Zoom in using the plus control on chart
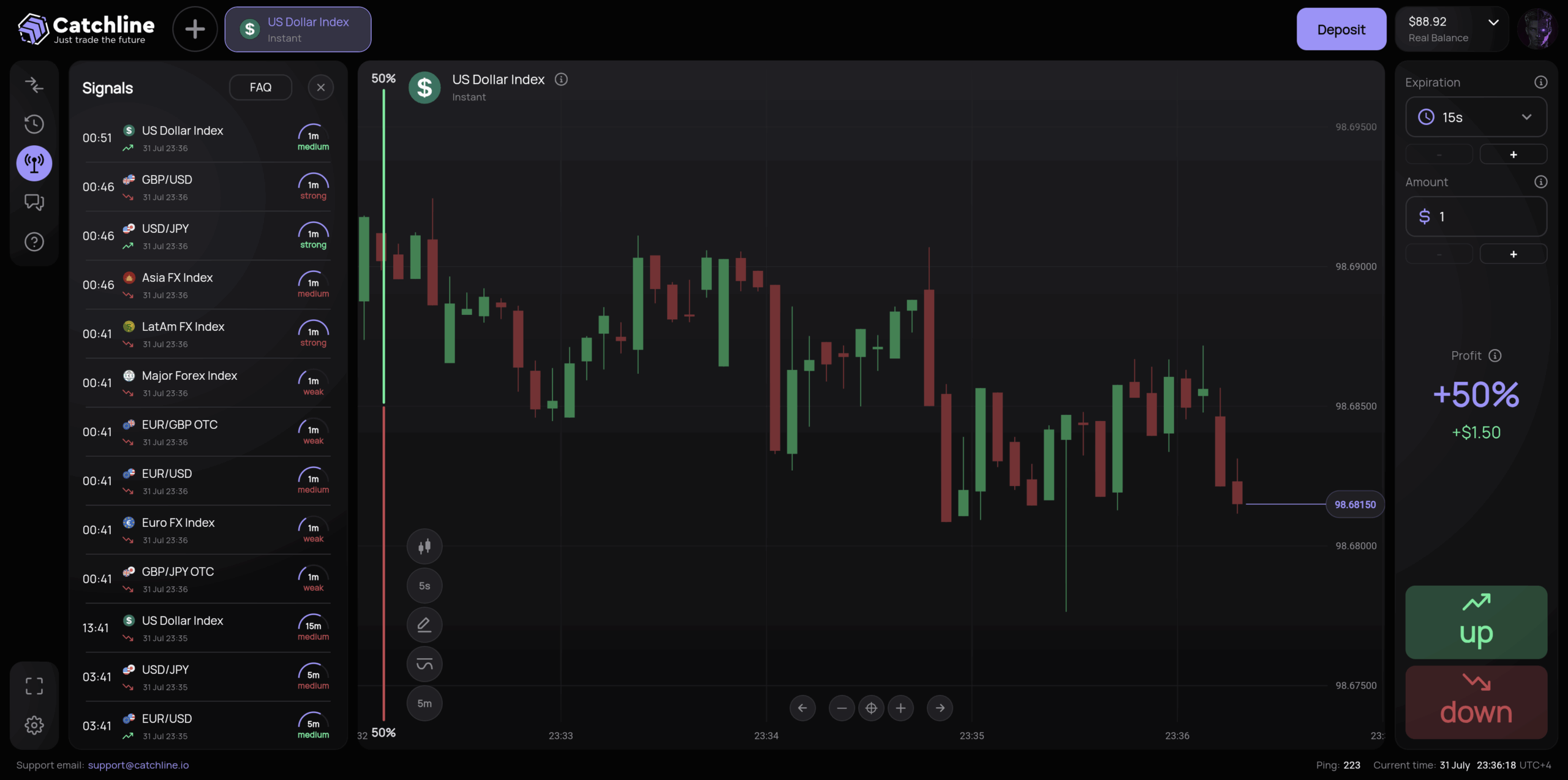 [x=901, y=708]
